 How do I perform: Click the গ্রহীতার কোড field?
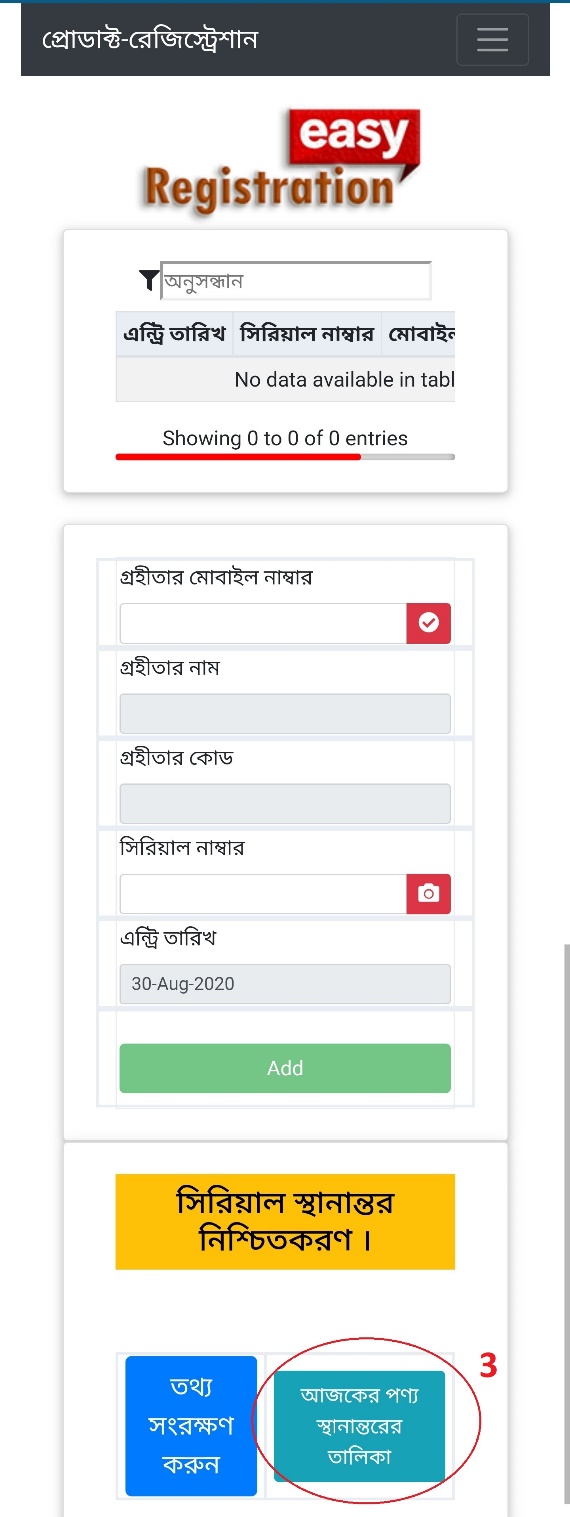[x=285, y=804]
